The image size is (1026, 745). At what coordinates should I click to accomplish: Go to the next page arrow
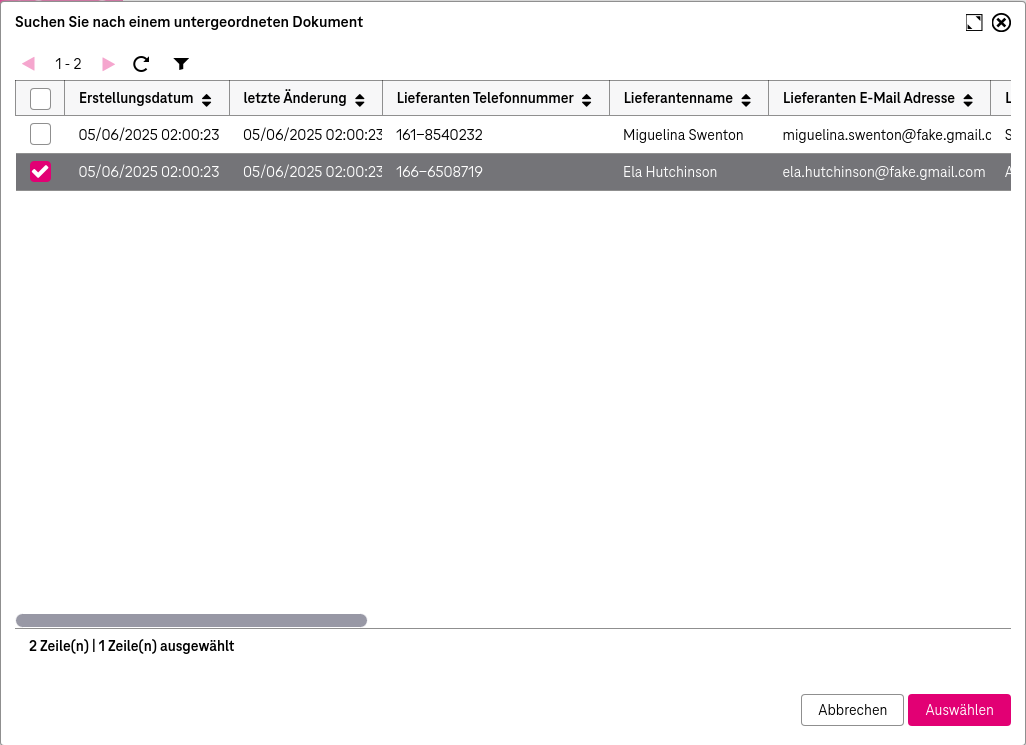109,64
